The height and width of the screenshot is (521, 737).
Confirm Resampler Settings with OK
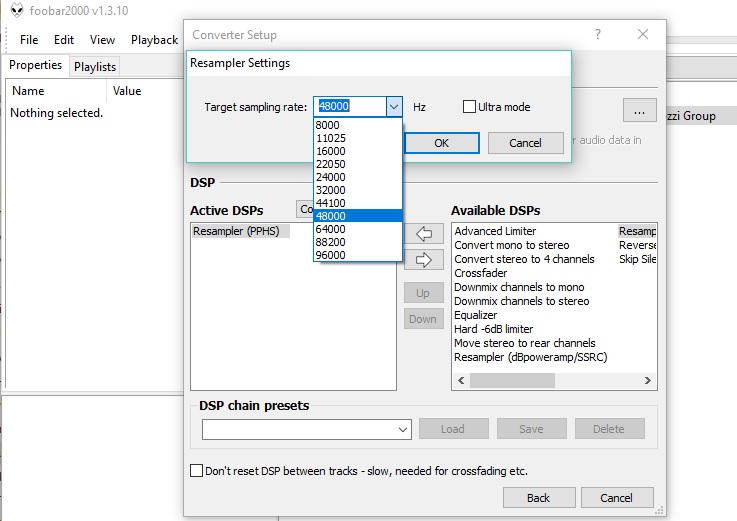pyautogui.click(x=442, y=143)
